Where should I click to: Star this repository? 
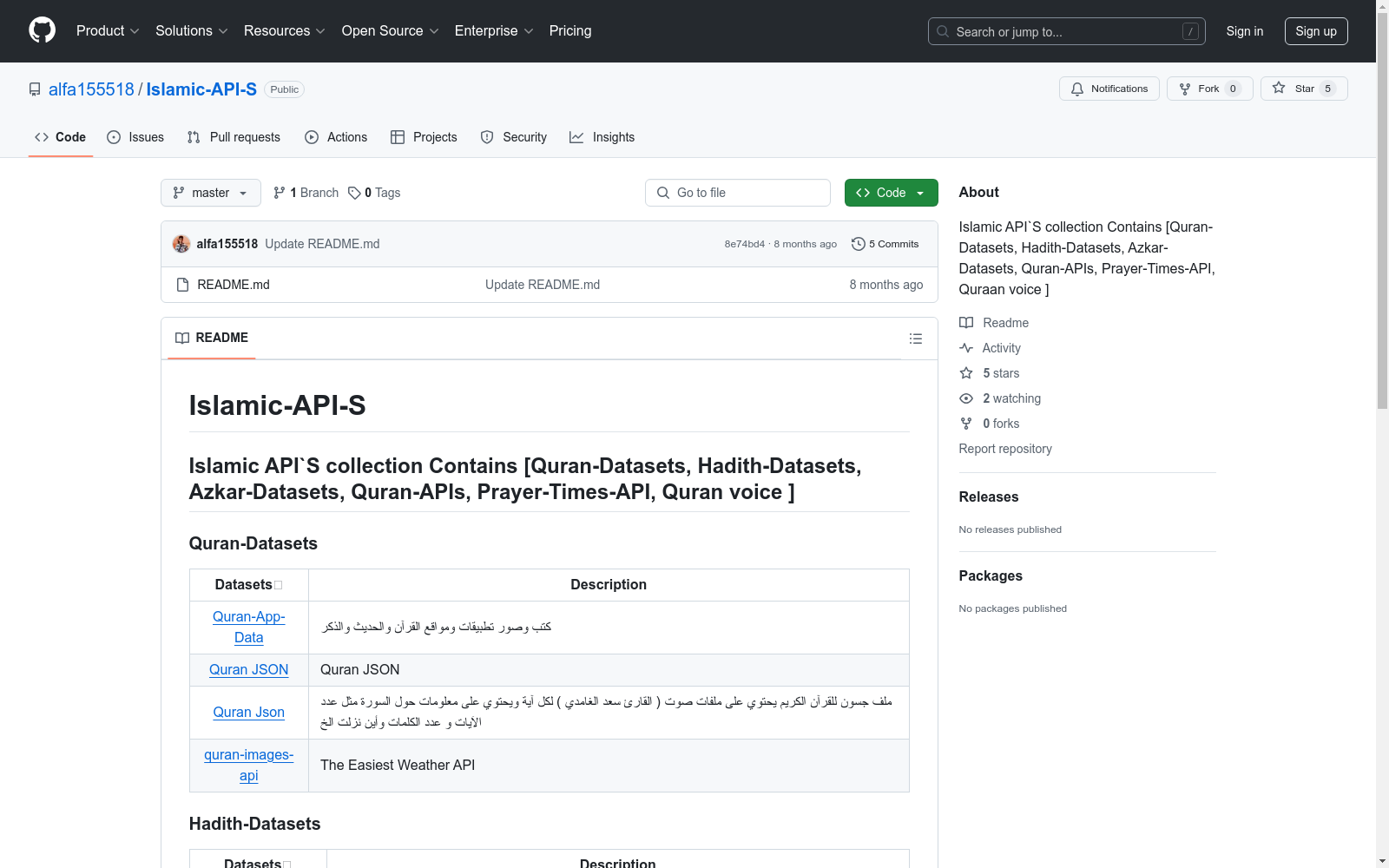click(x=1304, y=89)
